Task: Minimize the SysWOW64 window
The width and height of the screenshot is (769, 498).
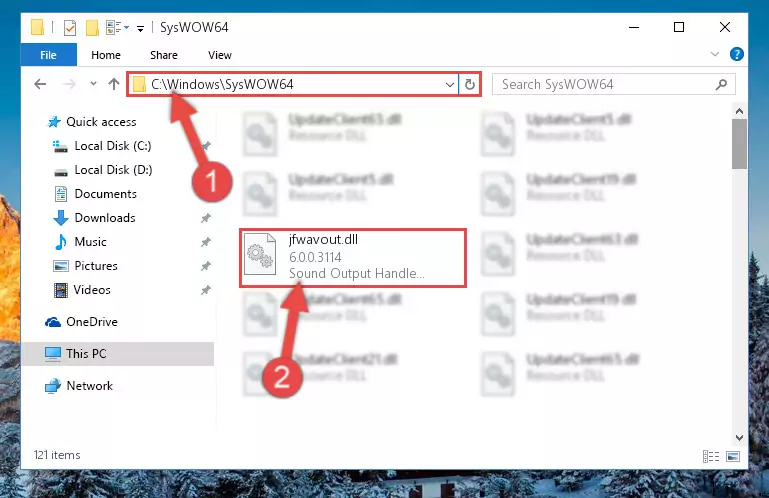Action: pos(634,27)
